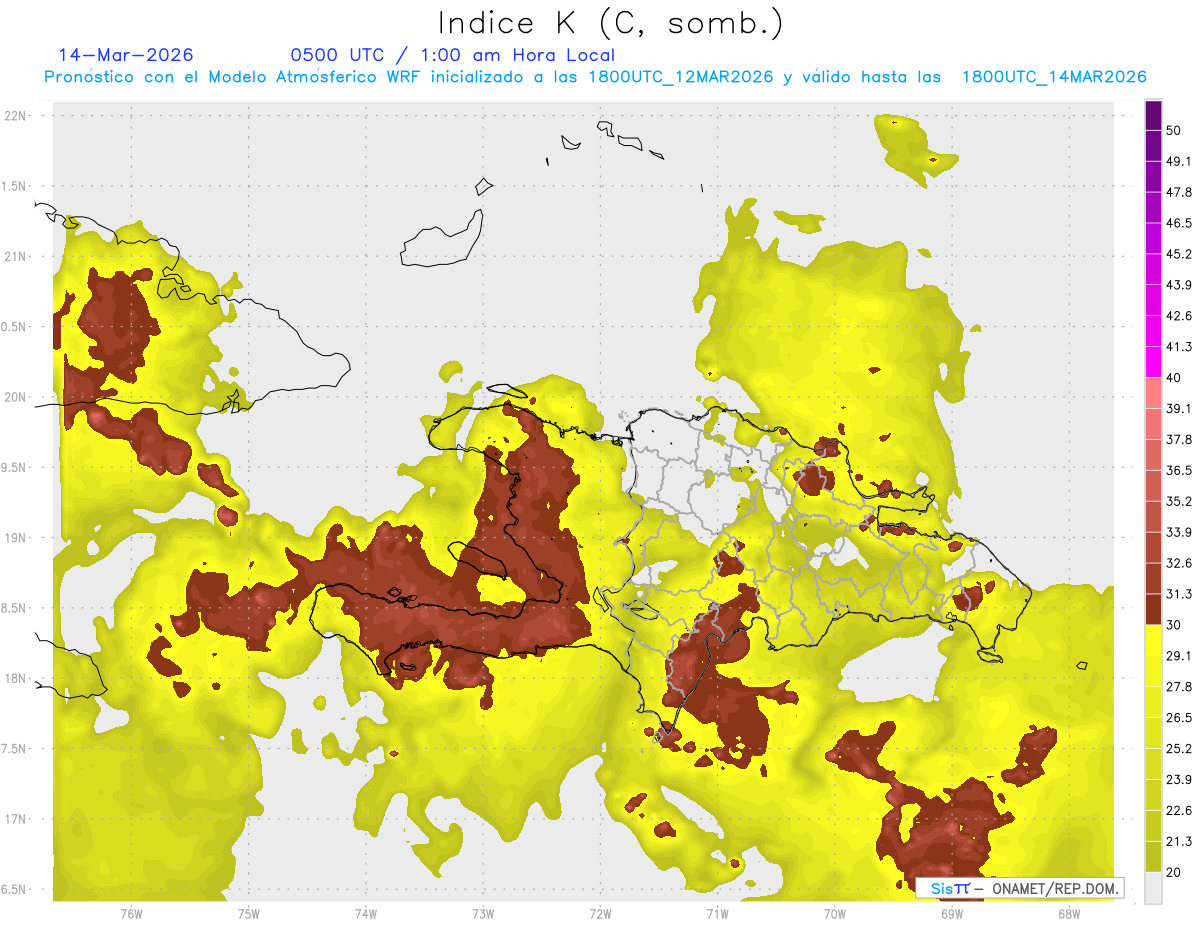Viewport: 1200px width, 927px height.
Task: Select the salmon pink swatch just below 40
Action: (1153, 393)
